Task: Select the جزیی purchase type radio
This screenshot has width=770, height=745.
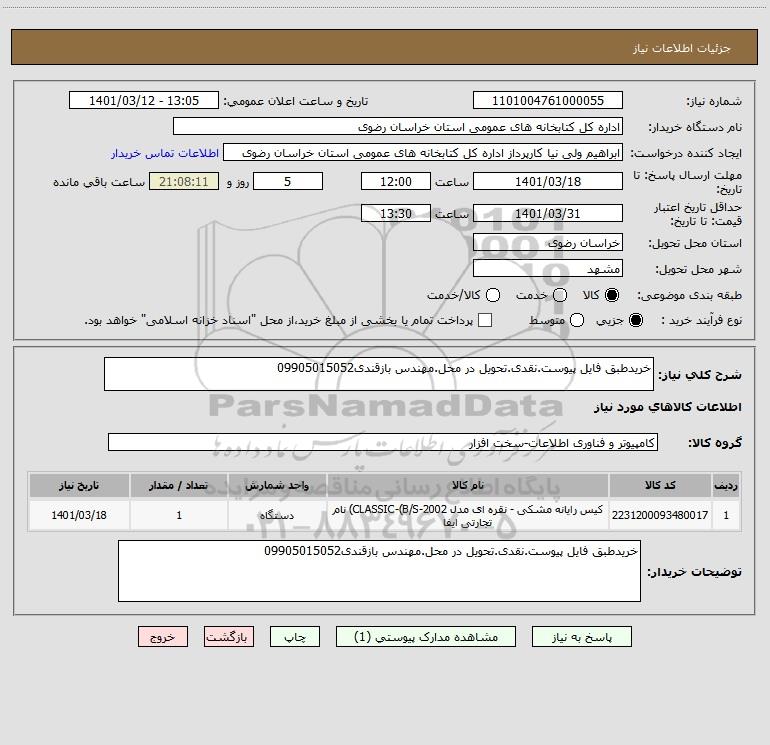Action: pyautogui.click(x=636, y=320)
